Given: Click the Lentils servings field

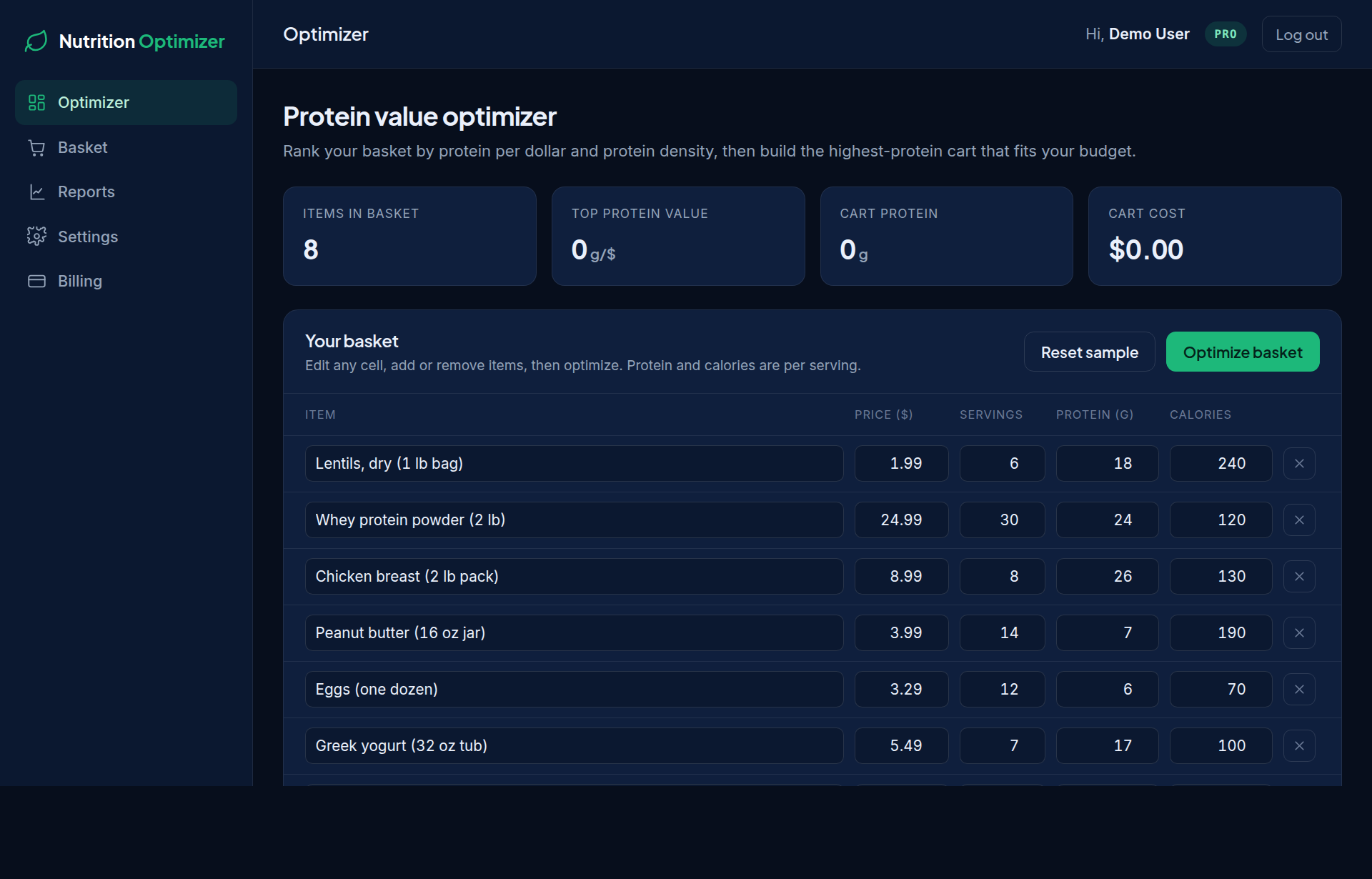Looking at the screenshot, I should [1003, 464].
